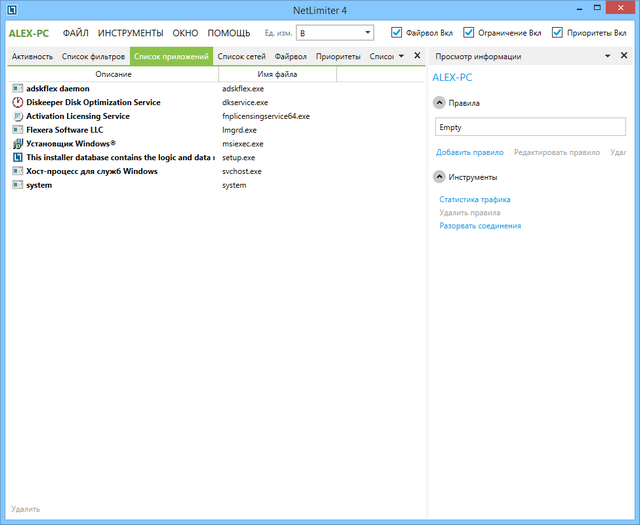Click the system process icon
Screen dimensions: 640x525
[x=17, y=185]
